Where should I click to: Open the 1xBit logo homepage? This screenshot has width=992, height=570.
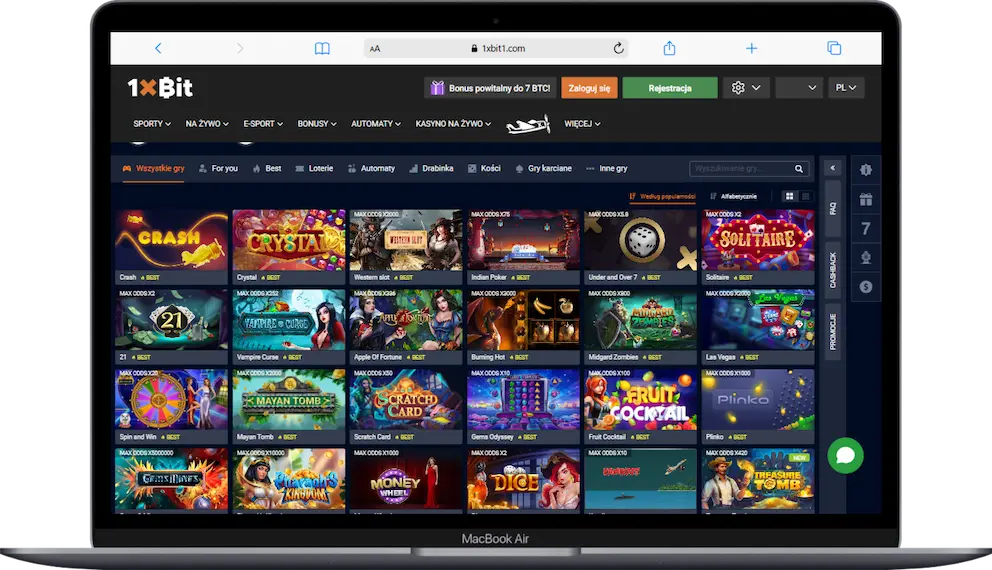159,87
